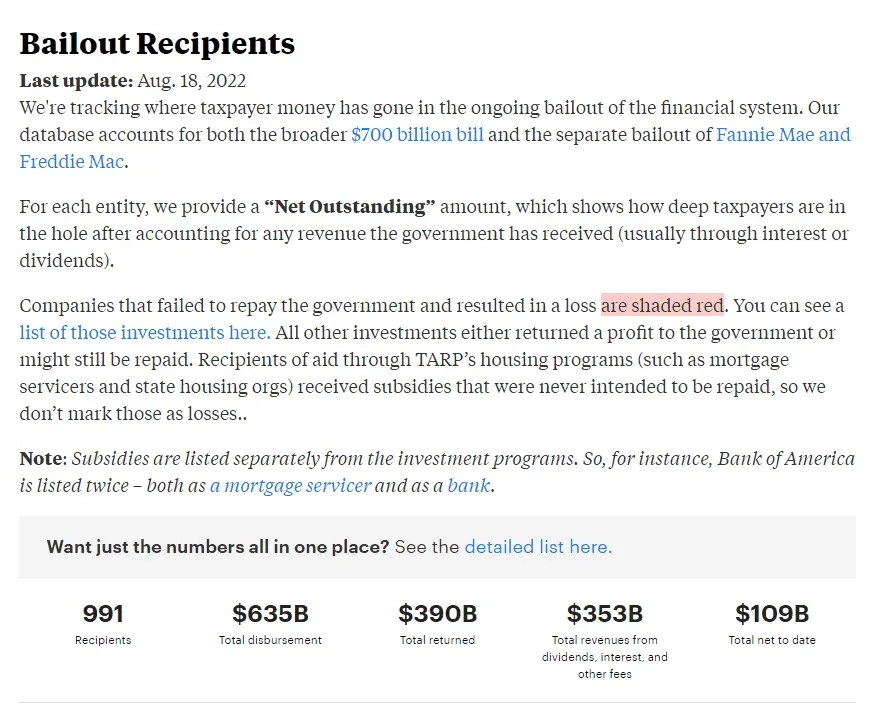The height and width of the screenshot is (713, 879).
Task: Click the $635B total disbursement figure
Action: click(x=270, y=613)
